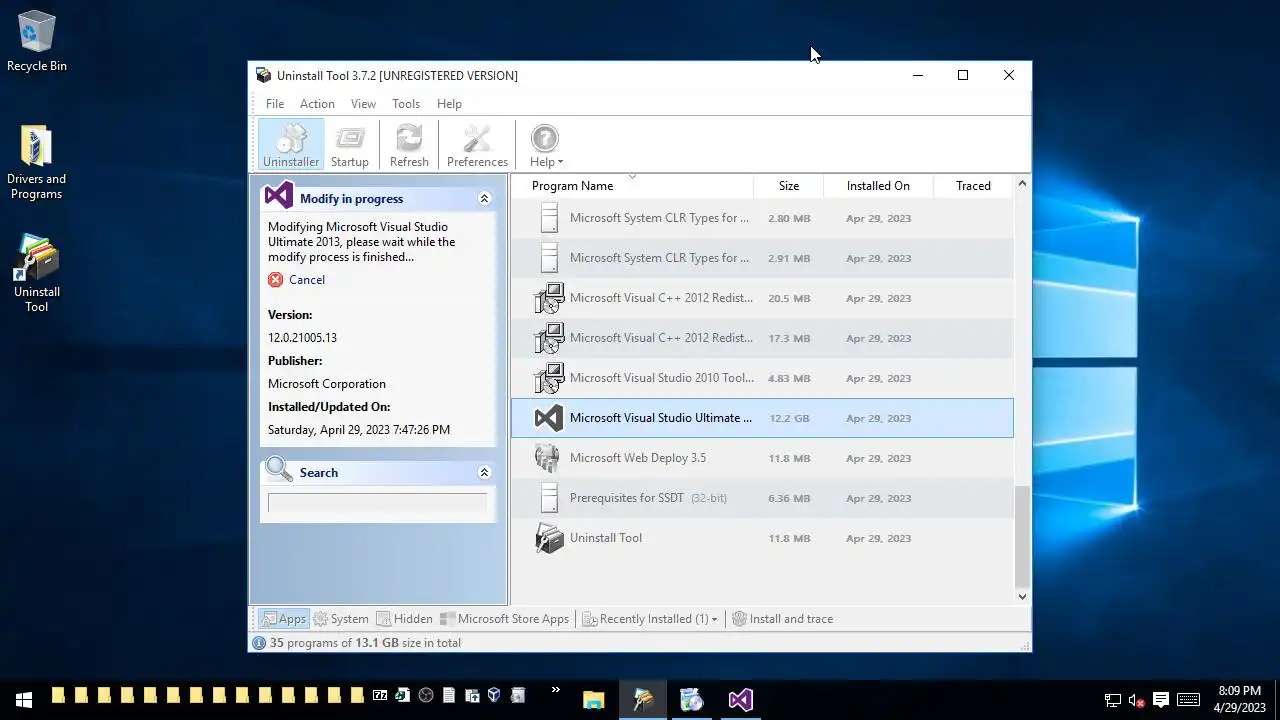Collapse the Search panel
Viewport: 1280px width, 720px height.
click(x=484, y=472)
